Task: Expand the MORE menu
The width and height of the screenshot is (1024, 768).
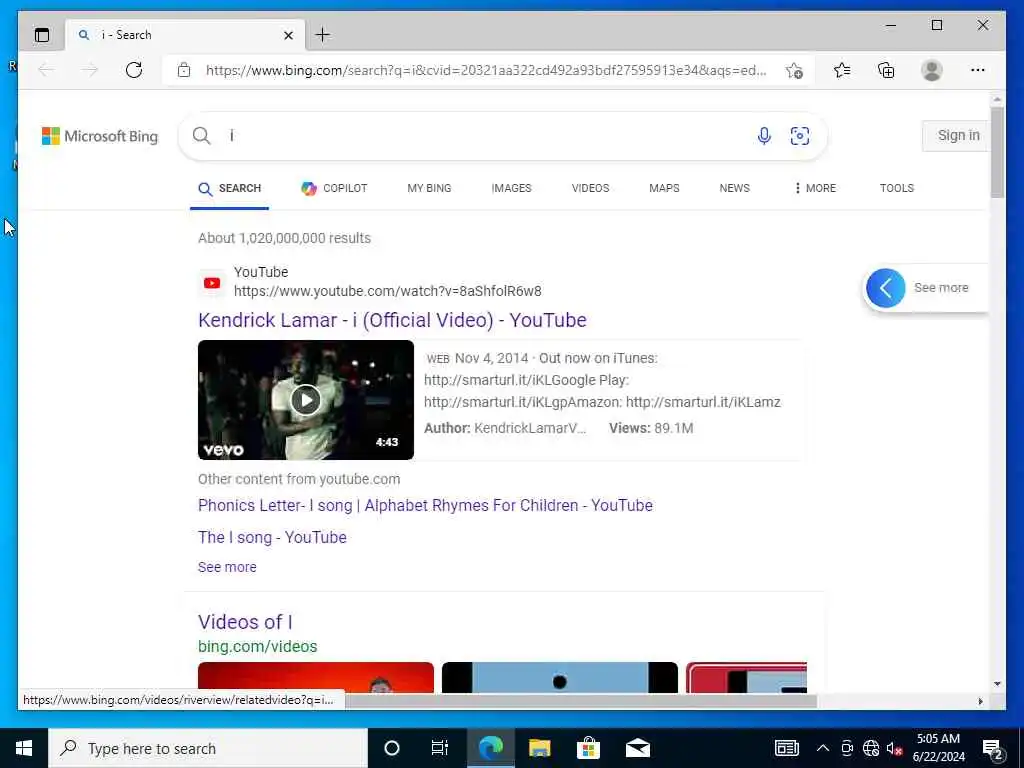Action: 815,188
